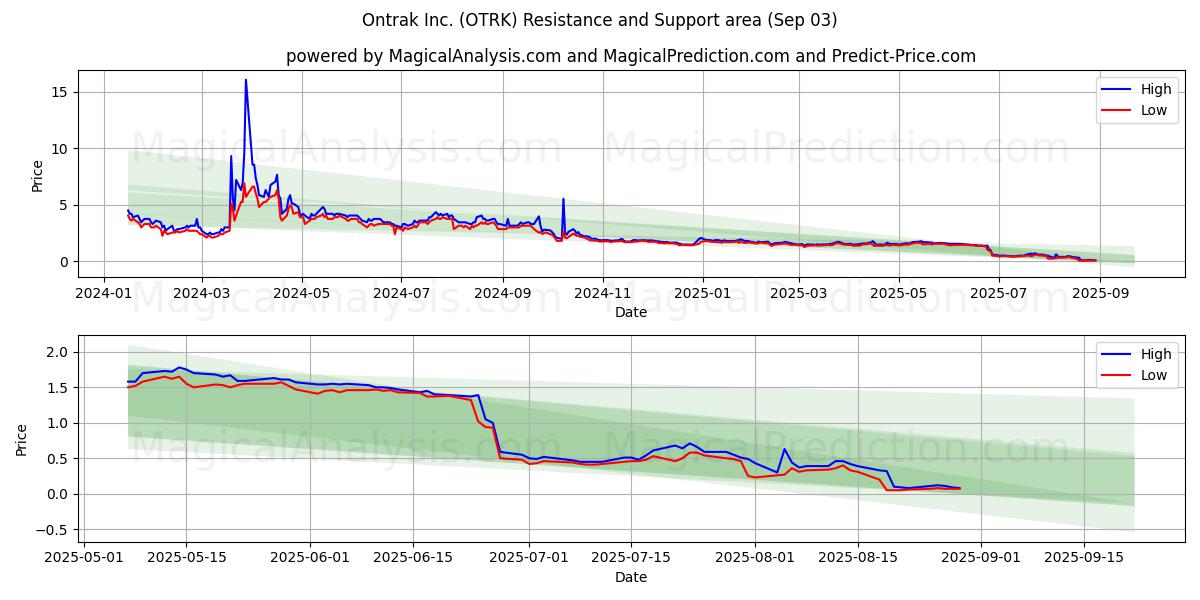Click the '10' y-axis tick in top chart
The image size is (1200, 600).
[60, 149]
